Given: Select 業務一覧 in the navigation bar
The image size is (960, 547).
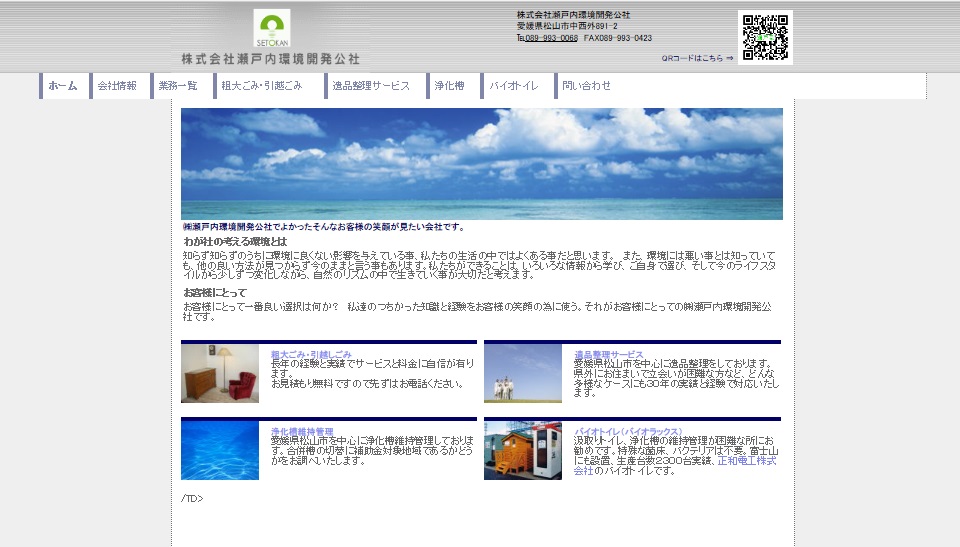Looking at the screenshot, I should pyautogui.click(x=178, y=86).
